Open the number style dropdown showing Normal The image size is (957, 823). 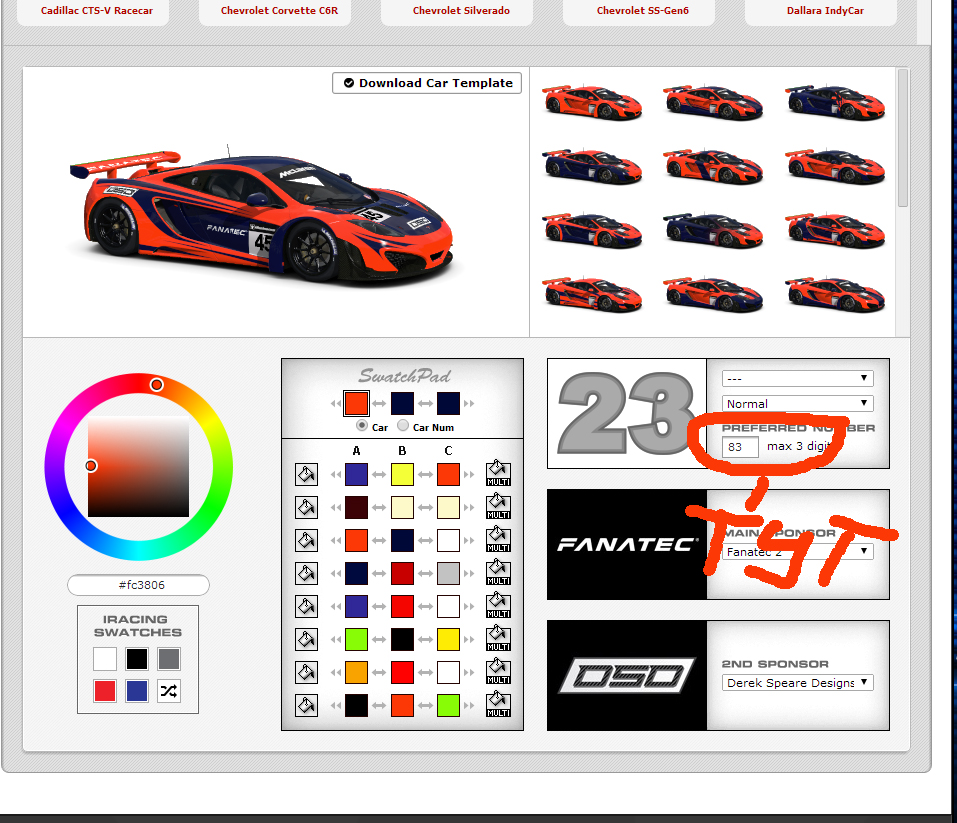click(797, 404)
